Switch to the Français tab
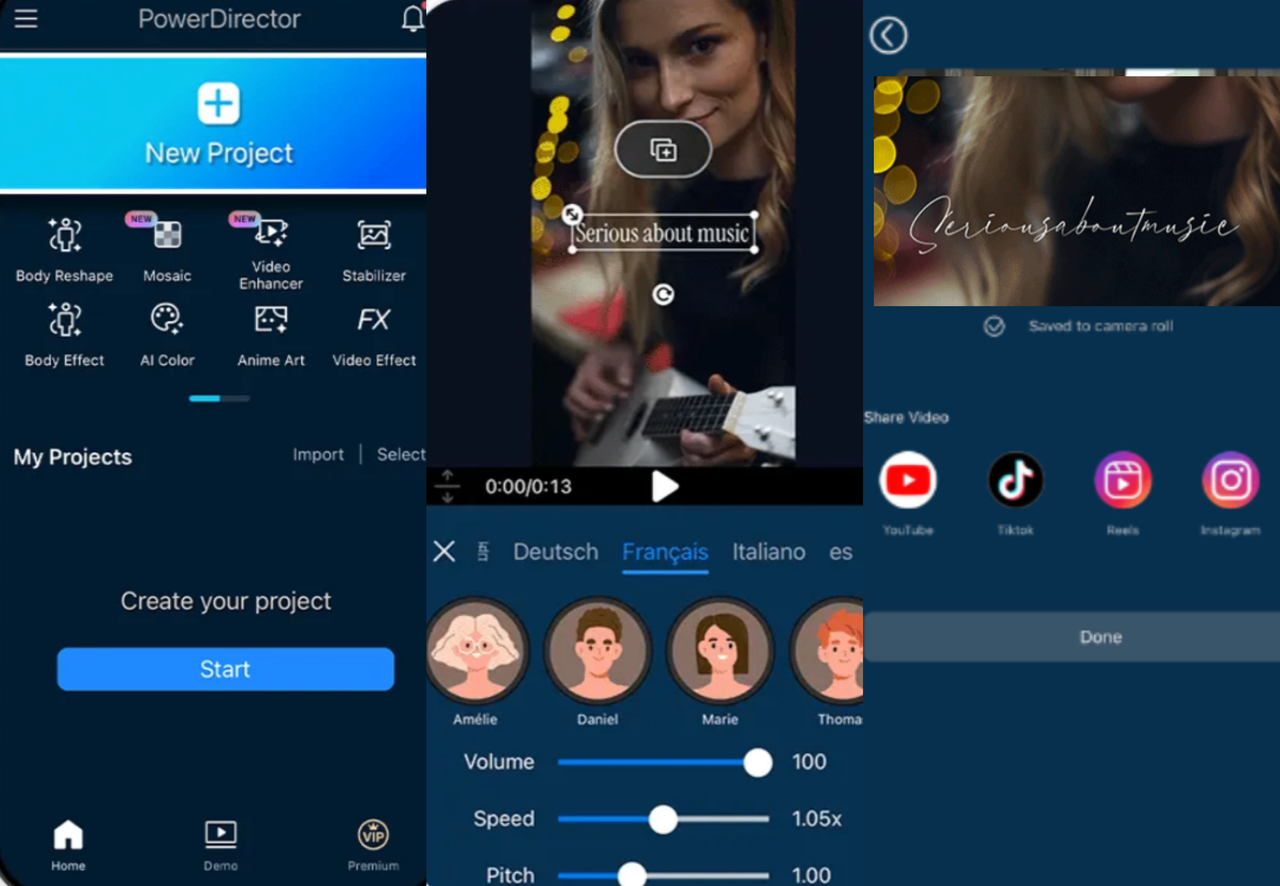This screenshot has width=1280, height=886. click(664, 551)
